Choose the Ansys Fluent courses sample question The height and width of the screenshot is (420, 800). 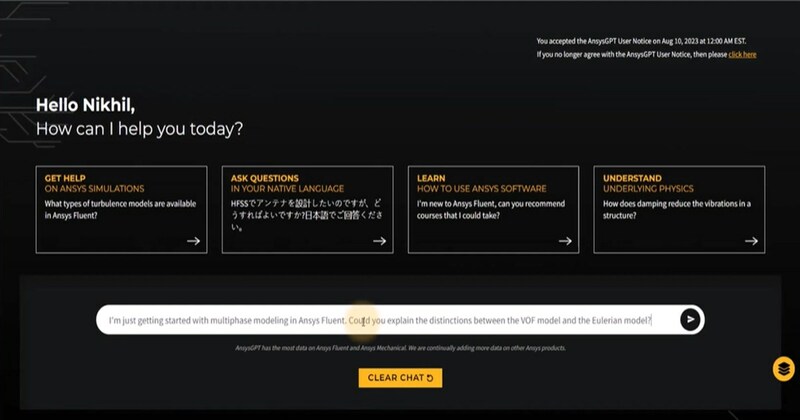click(x=490, y=209)
